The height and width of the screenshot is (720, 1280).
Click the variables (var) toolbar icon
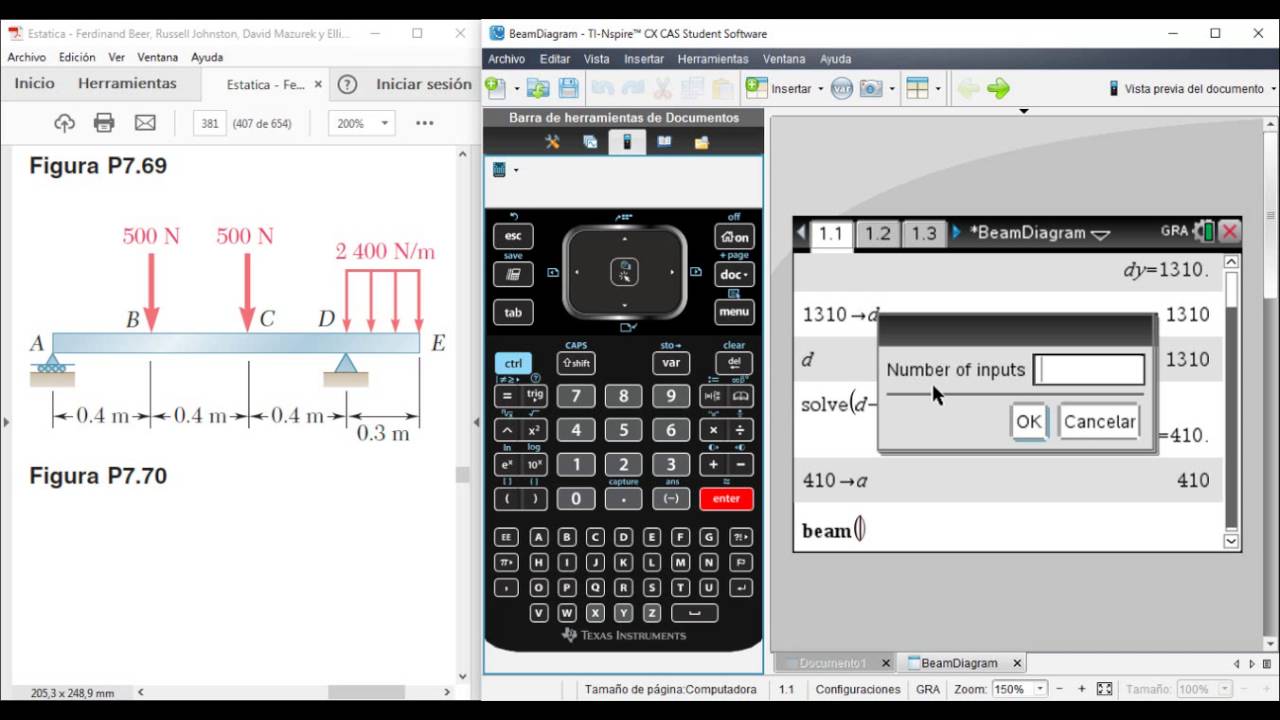point(842,88)
